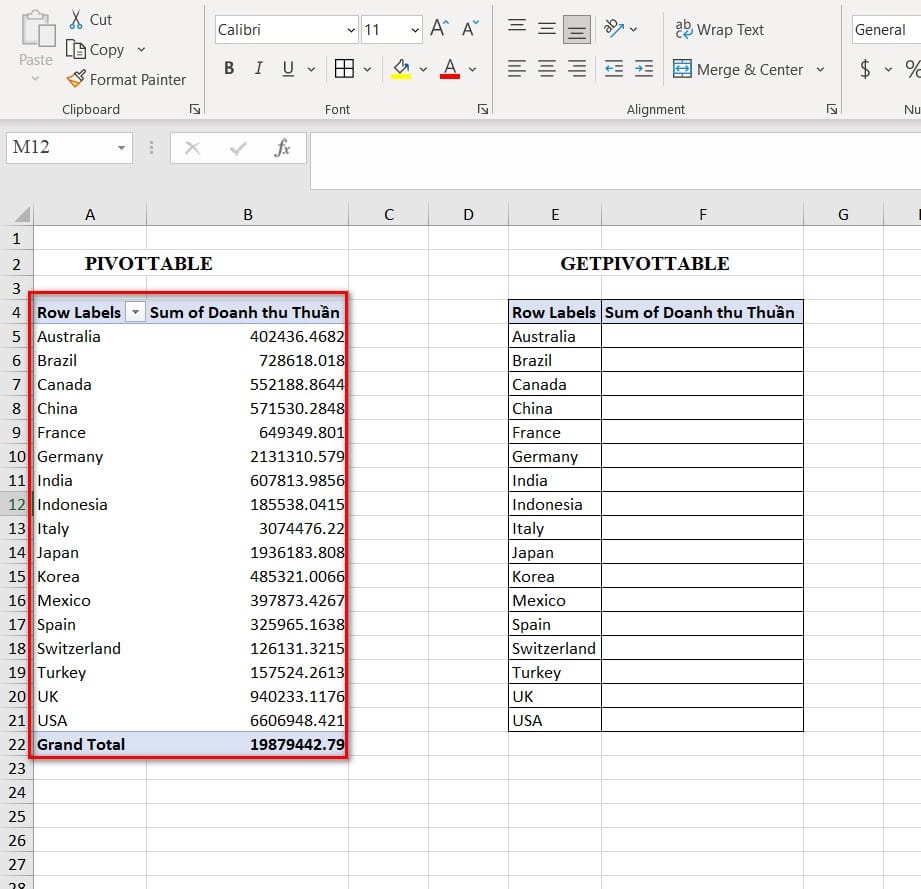Apply cell borders icon
Image resolution: width=921 pixels, height=889 pixels.
[x=344, y=69]
